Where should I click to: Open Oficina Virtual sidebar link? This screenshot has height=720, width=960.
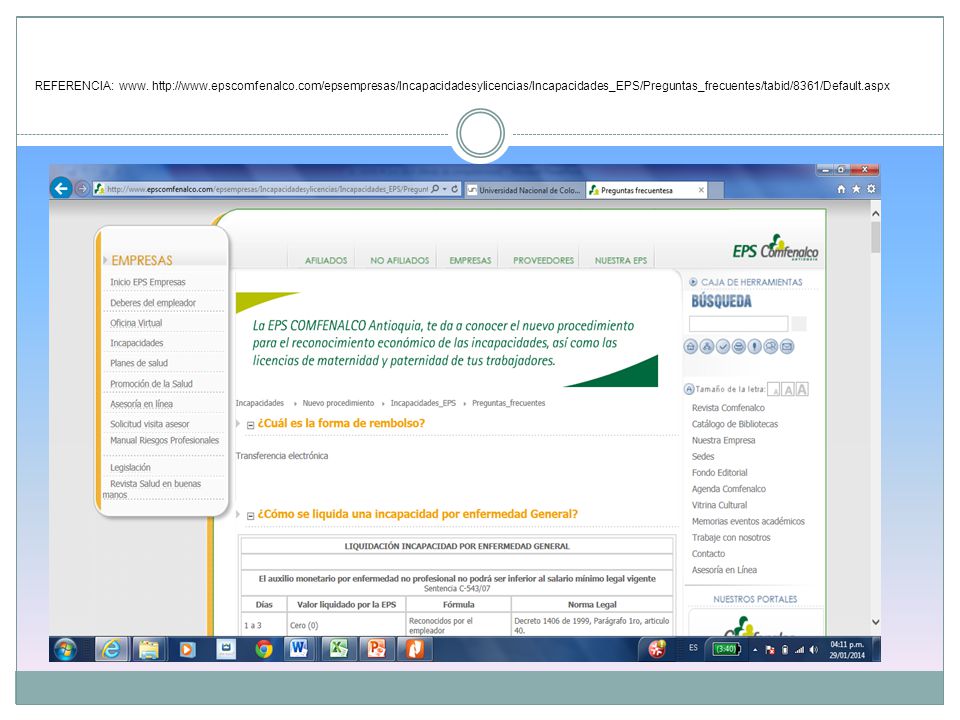click(x=136, y=323)
